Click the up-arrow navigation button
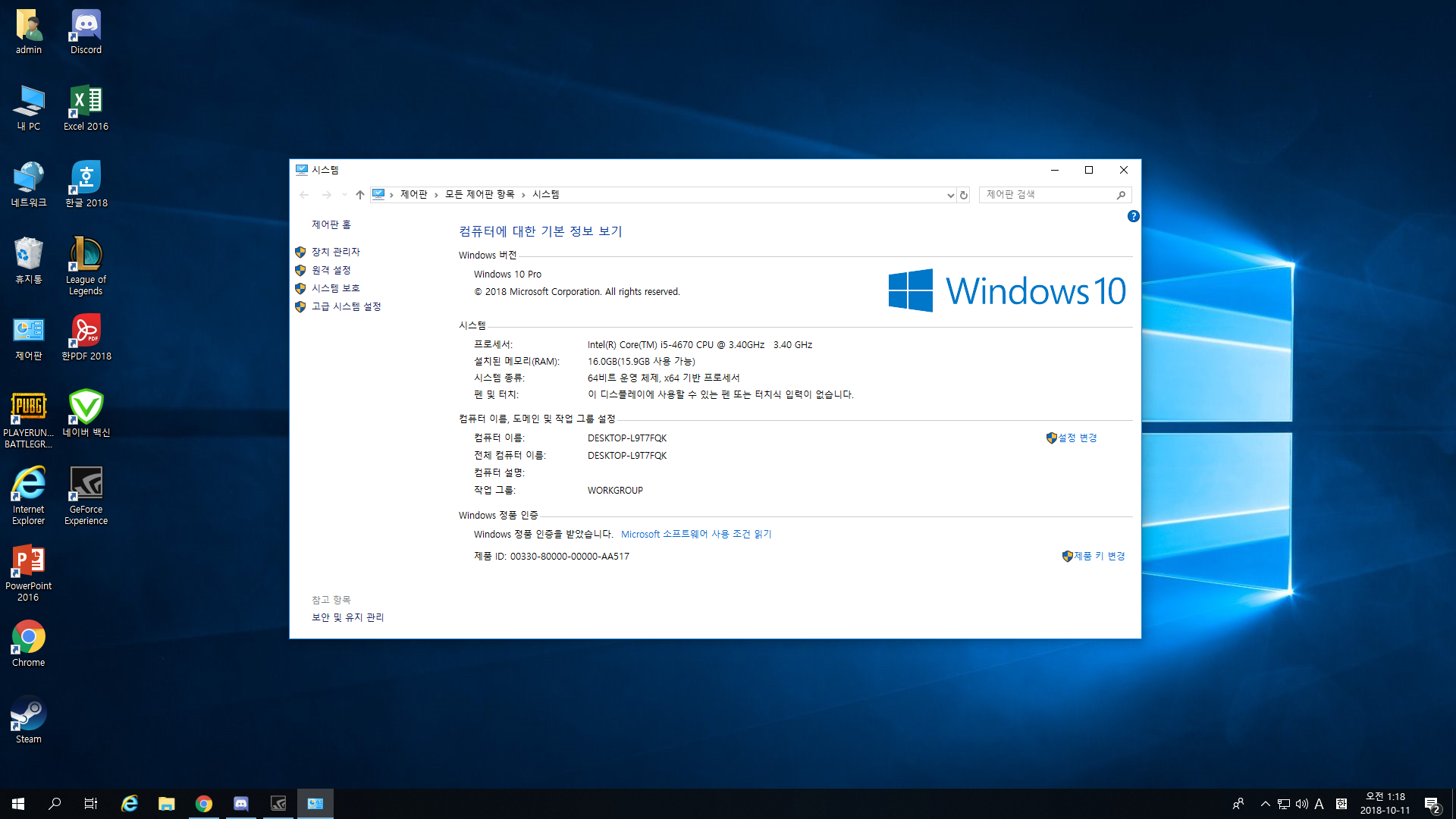This screenshot has width=1456, height=819. pos(360,195)
